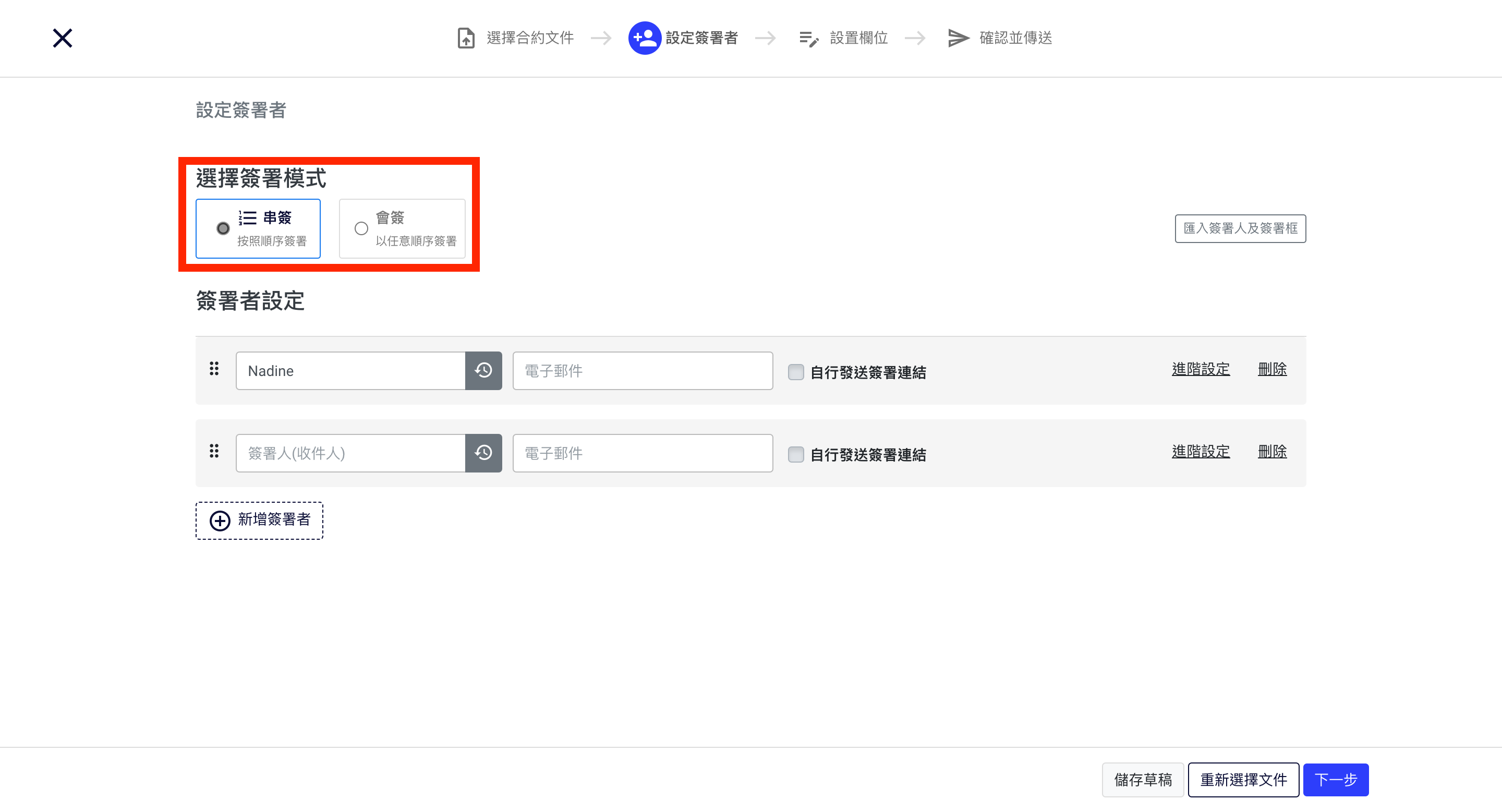Click the 簽署者設定 heading
This screenshot has height=812, width=1502.
250,301
